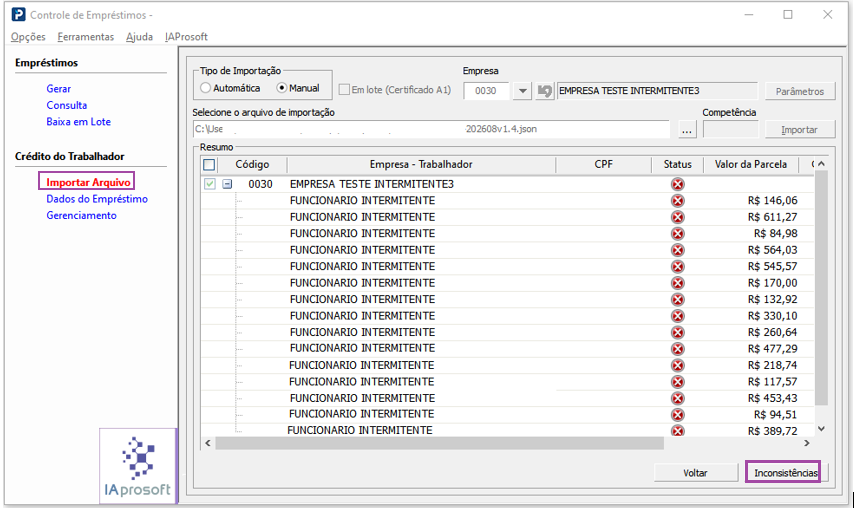
Task: Click the error status icon beside R$ 170,00
Action: 677,283
